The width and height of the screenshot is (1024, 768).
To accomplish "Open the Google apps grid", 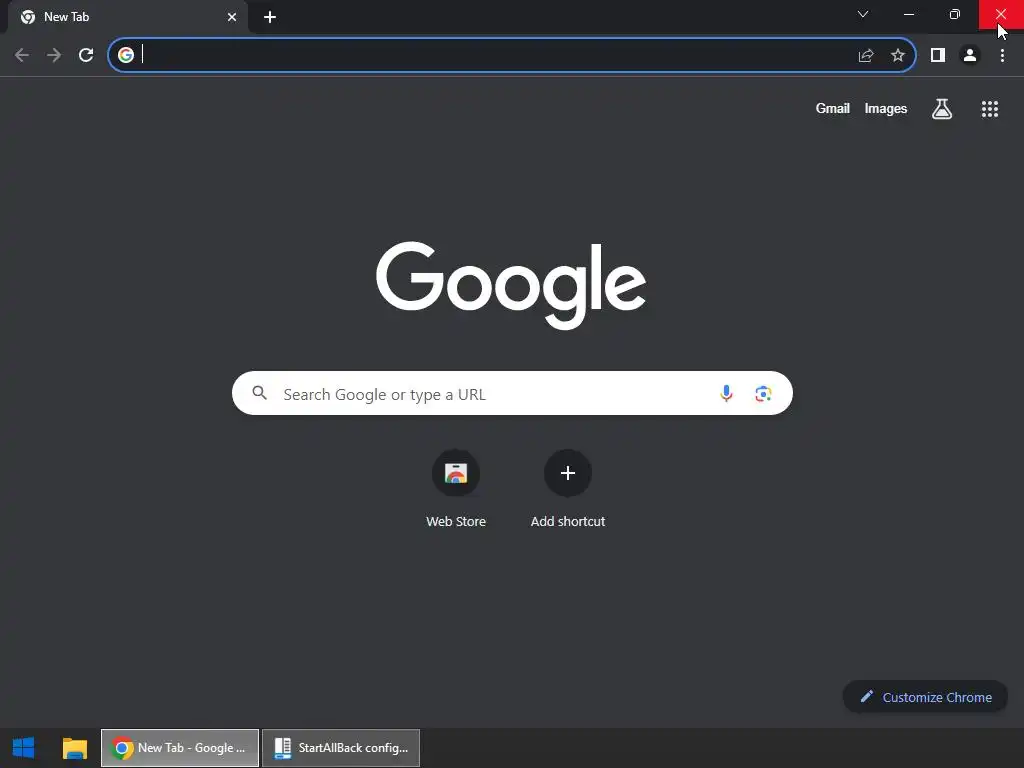I will [x=990, y=109].
